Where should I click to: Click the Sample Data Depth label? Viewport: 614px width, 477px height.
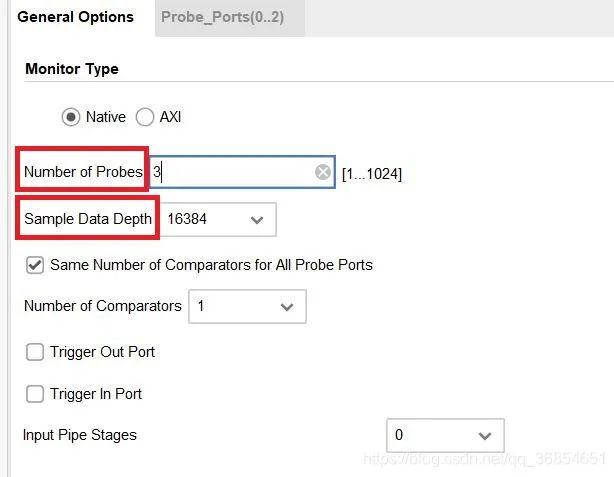pyautogui.click(x=88, y=219)
